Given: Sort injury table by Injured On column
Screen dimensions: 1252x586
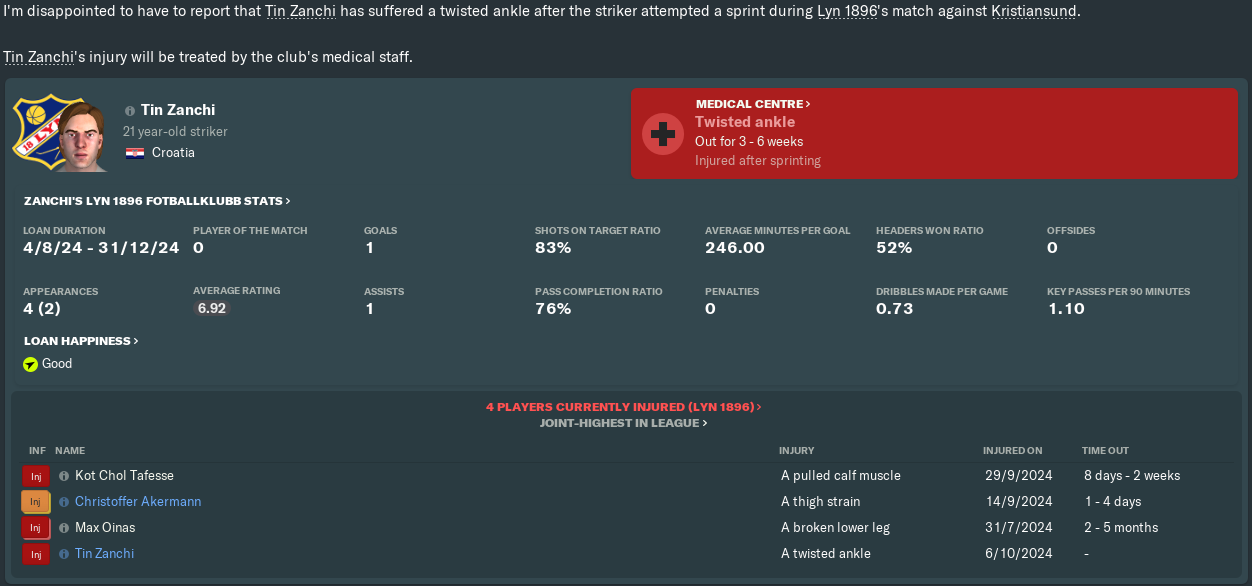Looking at the screenshot, I should pos(1012,451).
